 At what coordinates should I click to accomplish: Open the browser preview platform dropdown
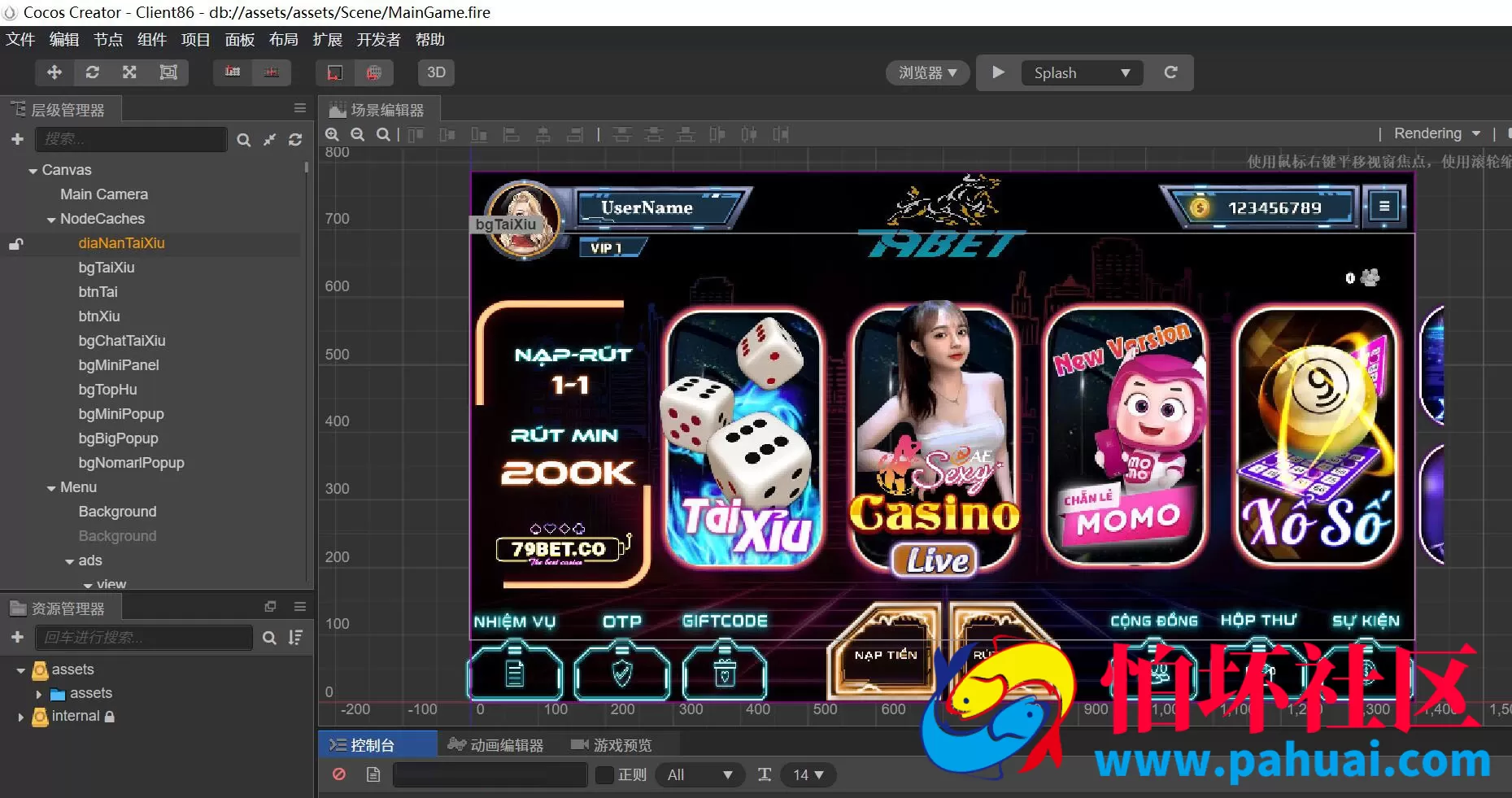click(927, 72)
